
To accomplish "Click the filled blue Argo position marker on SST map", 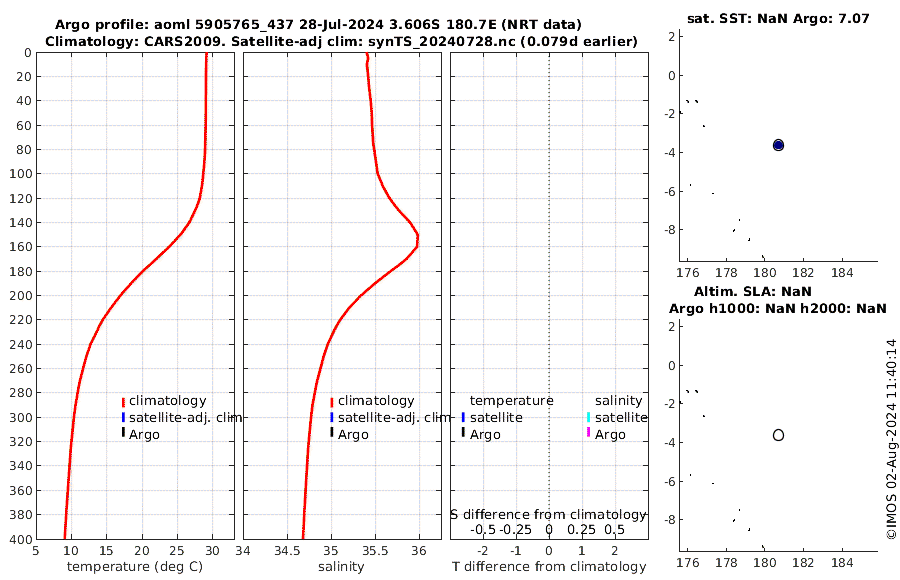I will (x=778, y=145).
